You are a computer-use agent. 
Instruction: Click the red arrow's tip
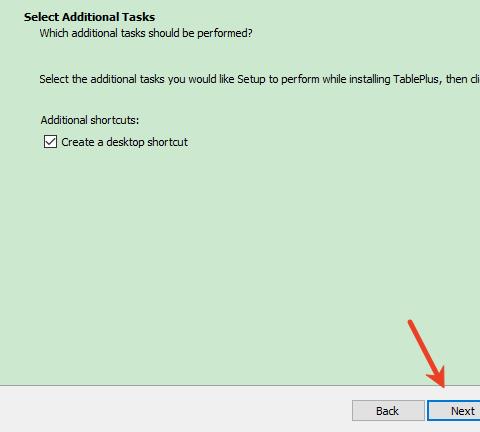coord(443,387)
